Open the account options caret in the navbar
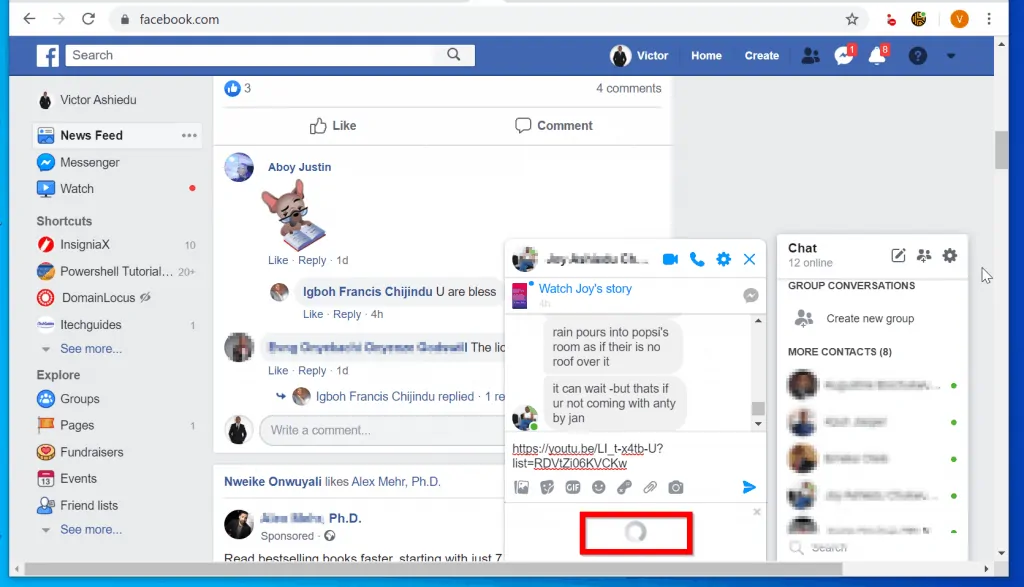 (x=950, y=56)
